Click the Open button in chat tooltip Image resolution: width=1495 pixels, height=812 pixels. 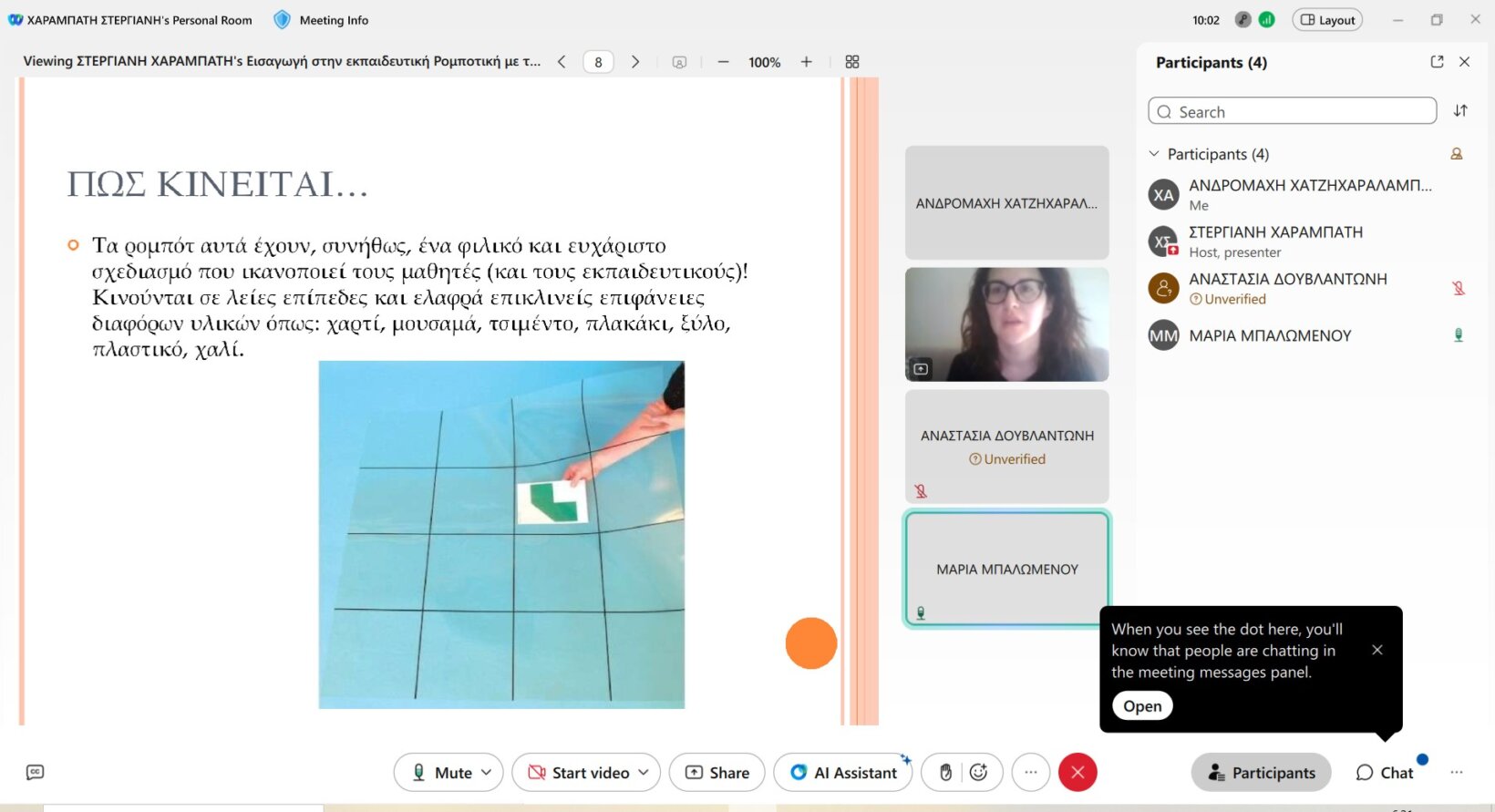(1142, 706)
